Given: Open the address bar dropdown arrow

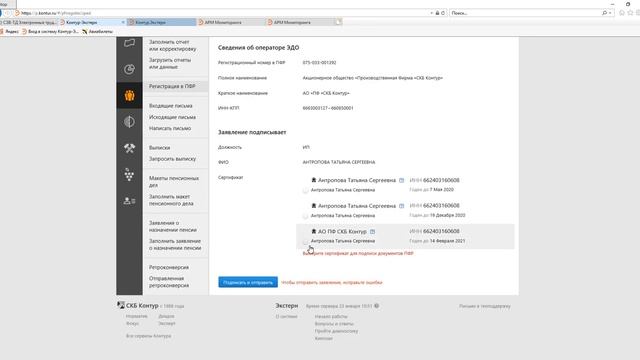Looking at the screenshot, I should tap(431, 13).
